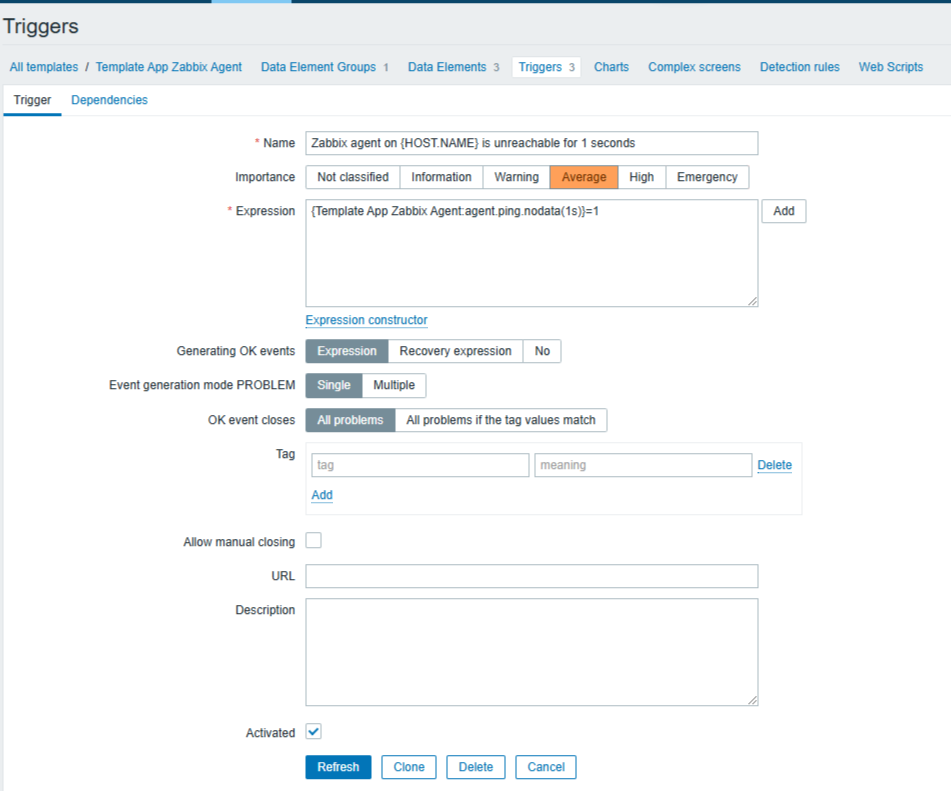
Task: Enable Allow manual closing checkbox
Action: tap(314, 540)
